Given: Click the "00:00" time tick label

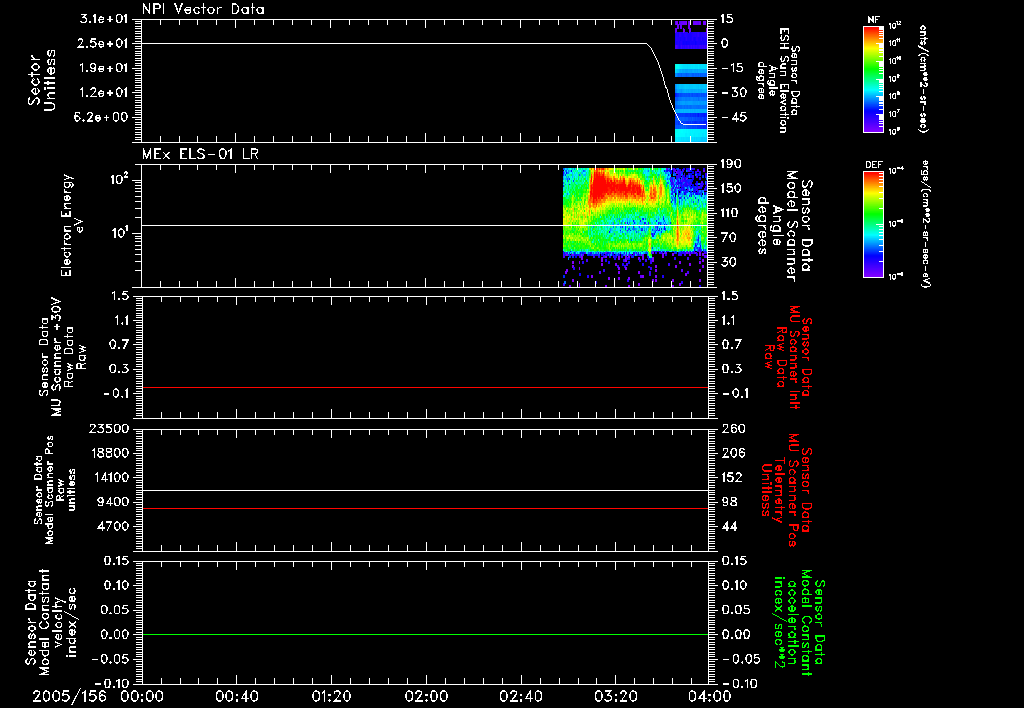Looking at the screenshot, I should (x=142, y=696).
